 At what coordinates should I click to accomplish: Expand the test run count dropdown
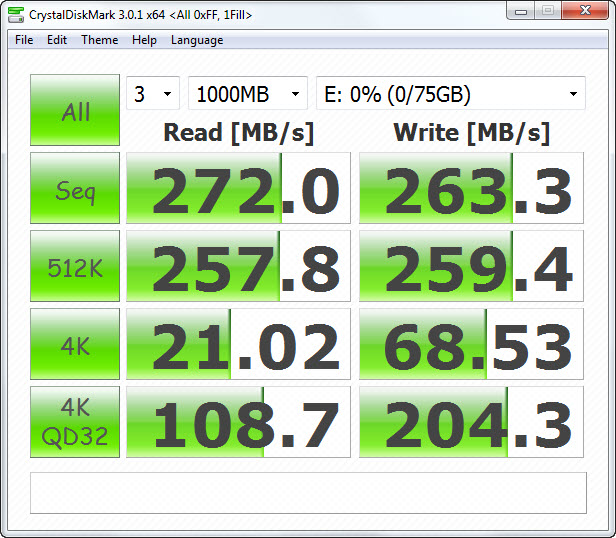(153, 95)
